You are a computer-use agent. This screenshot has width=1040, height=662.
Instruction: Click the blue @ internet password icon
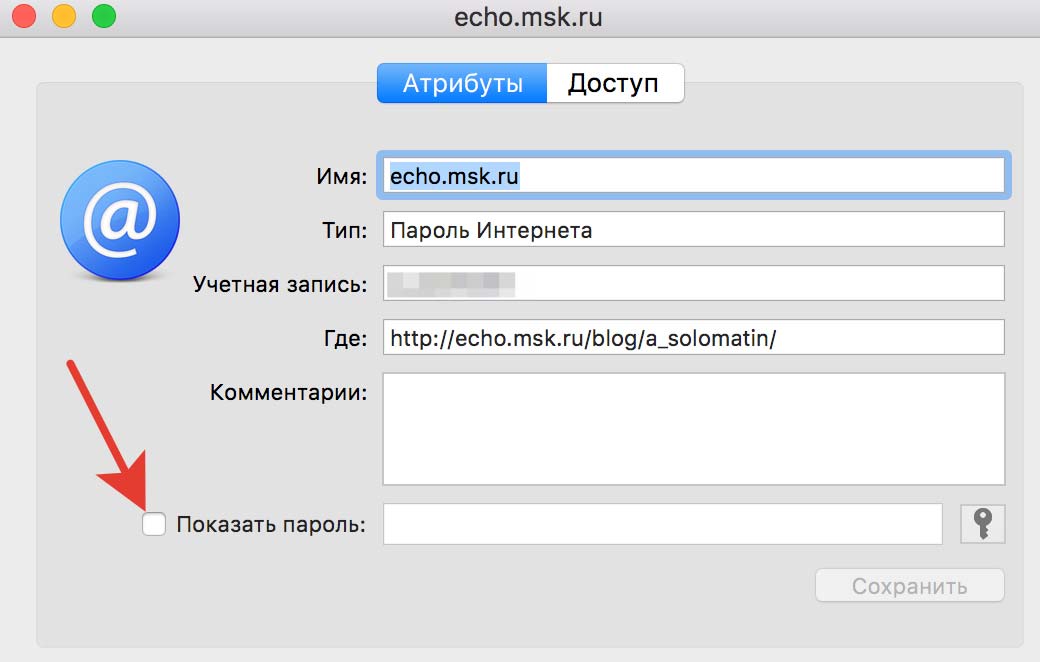120,219
